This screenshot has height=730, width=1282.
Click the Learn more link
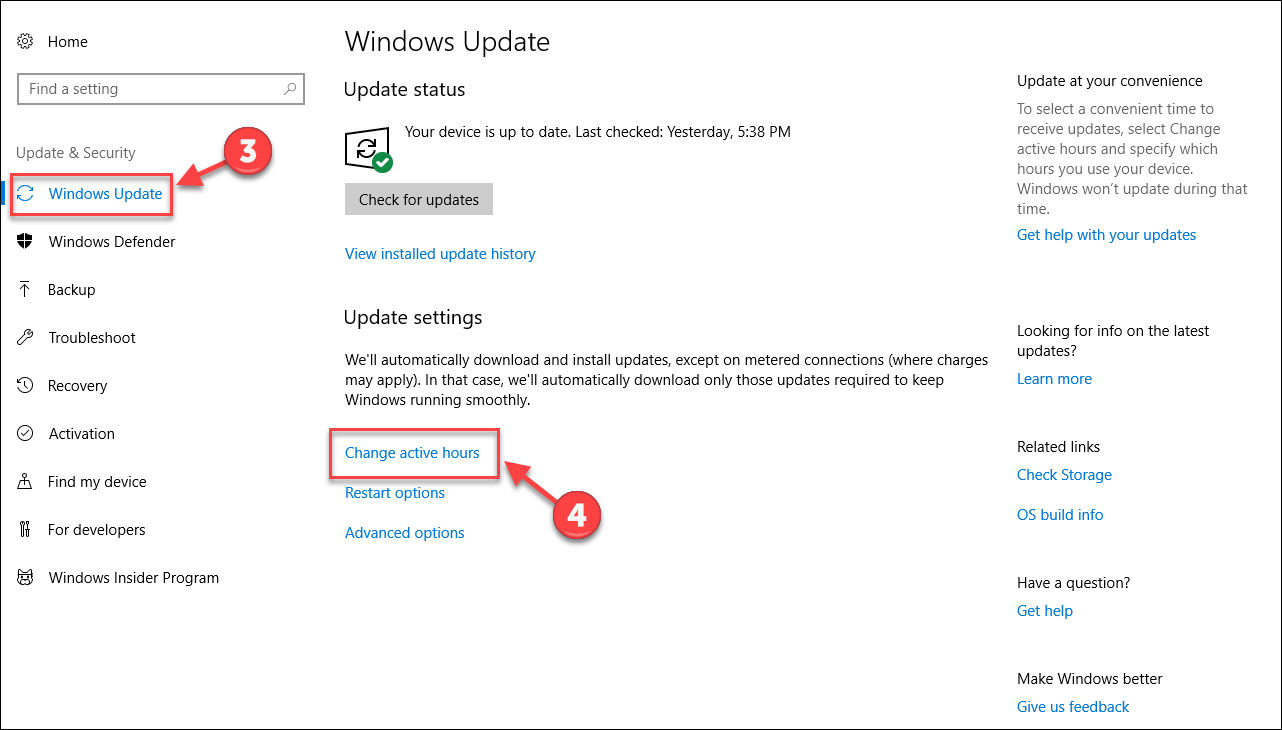coord(1054,379)
